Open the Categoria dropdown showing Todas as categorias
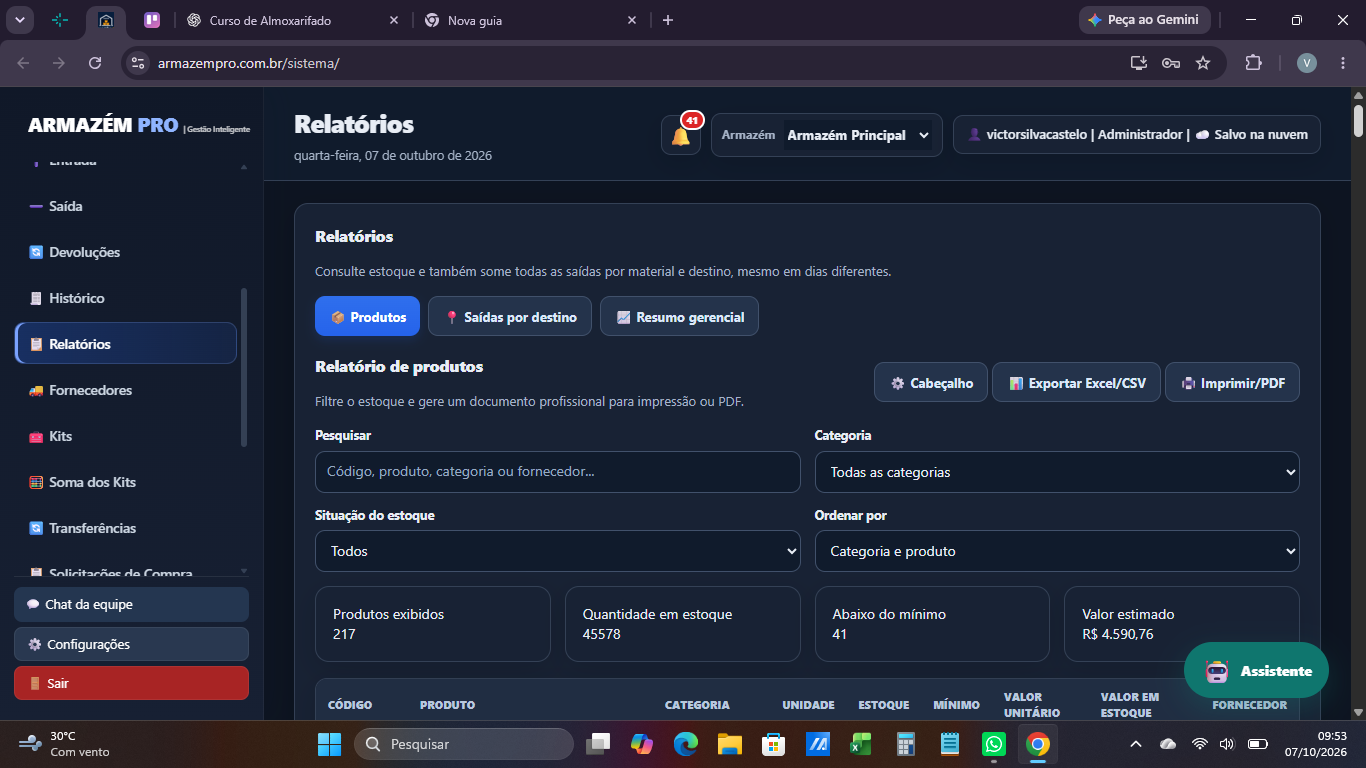1366x768 pixels. [1057, 472]
